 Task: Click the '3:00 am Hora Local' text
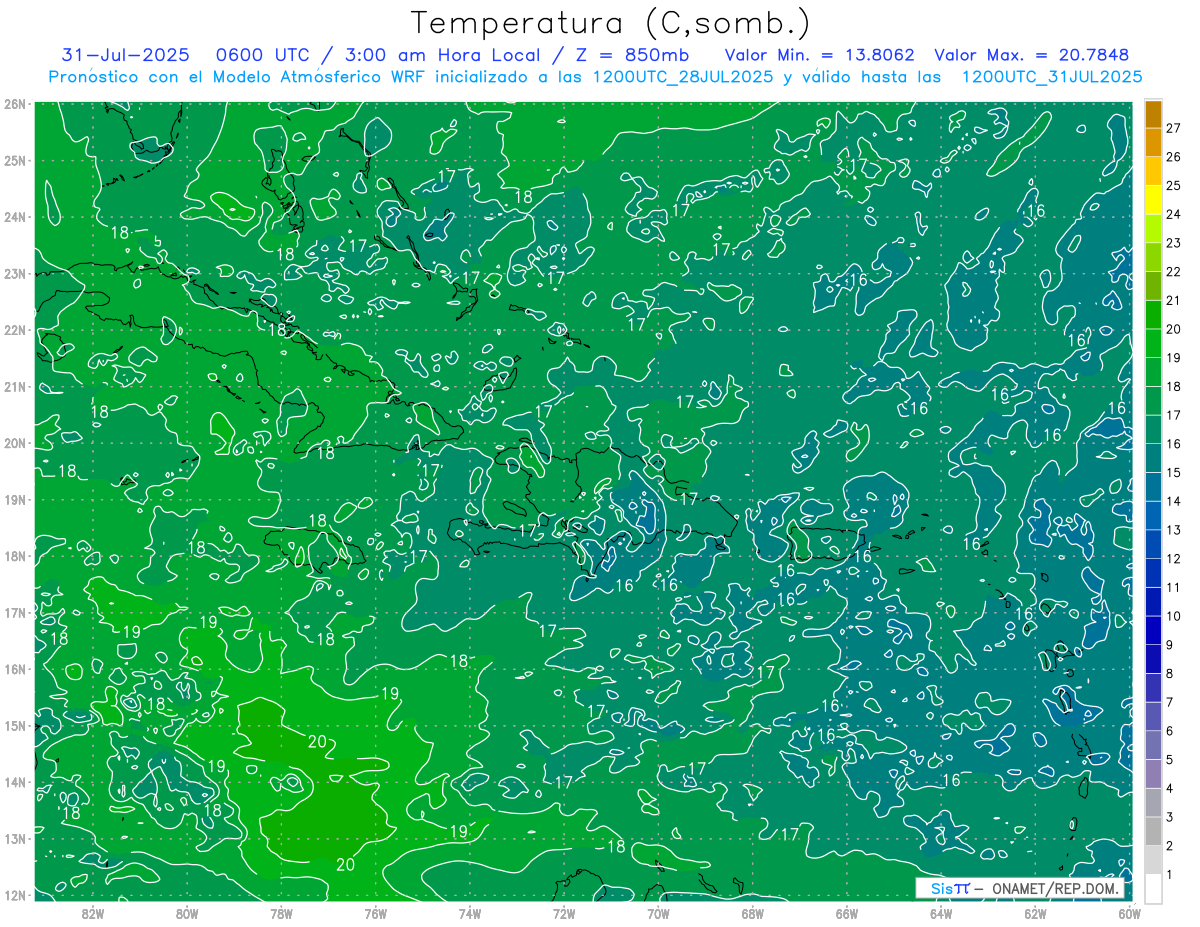pyautogui.click(x=441, y=55)
